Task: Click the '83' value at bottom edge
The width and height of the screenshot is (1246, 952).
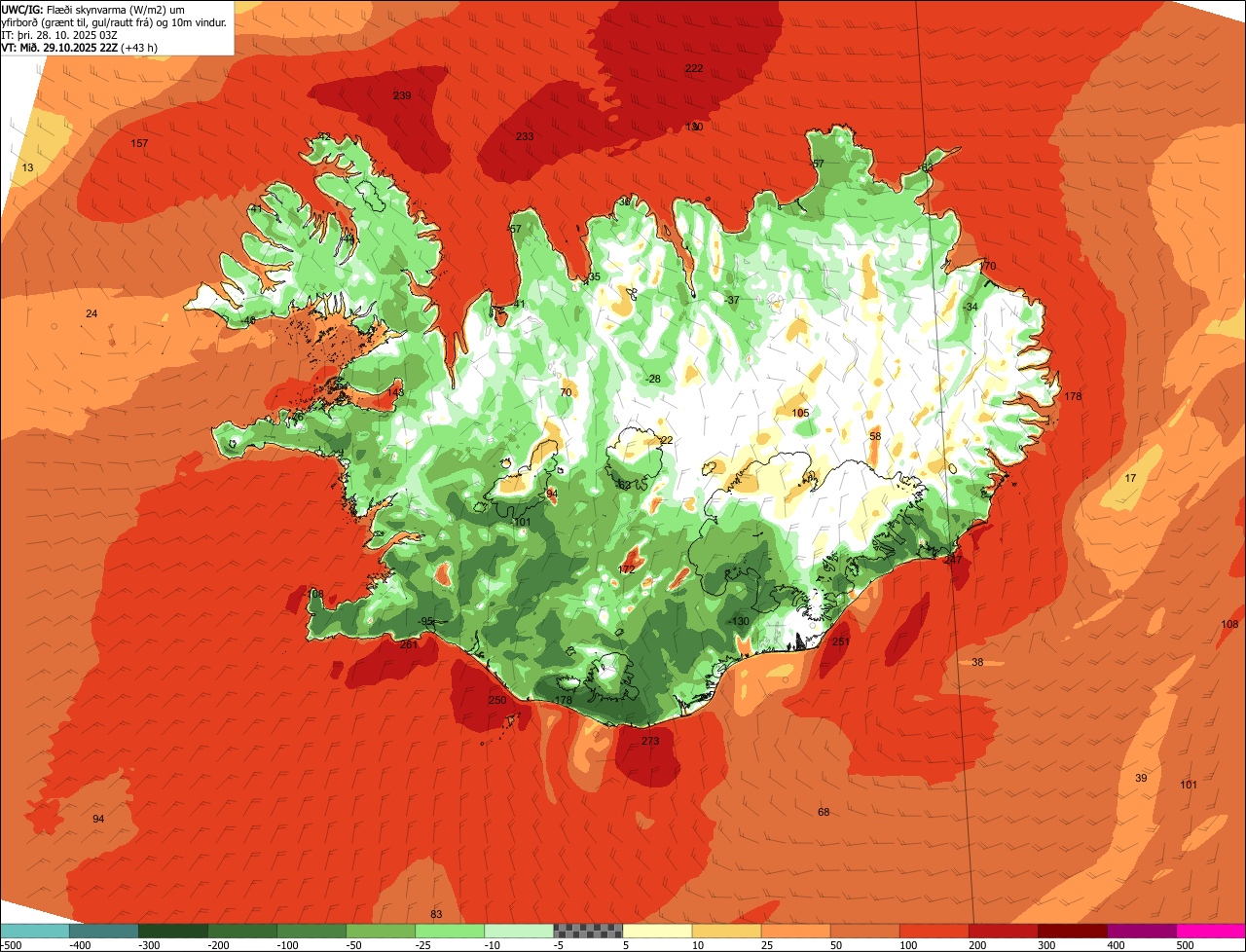Action: (x=436, y=914)
